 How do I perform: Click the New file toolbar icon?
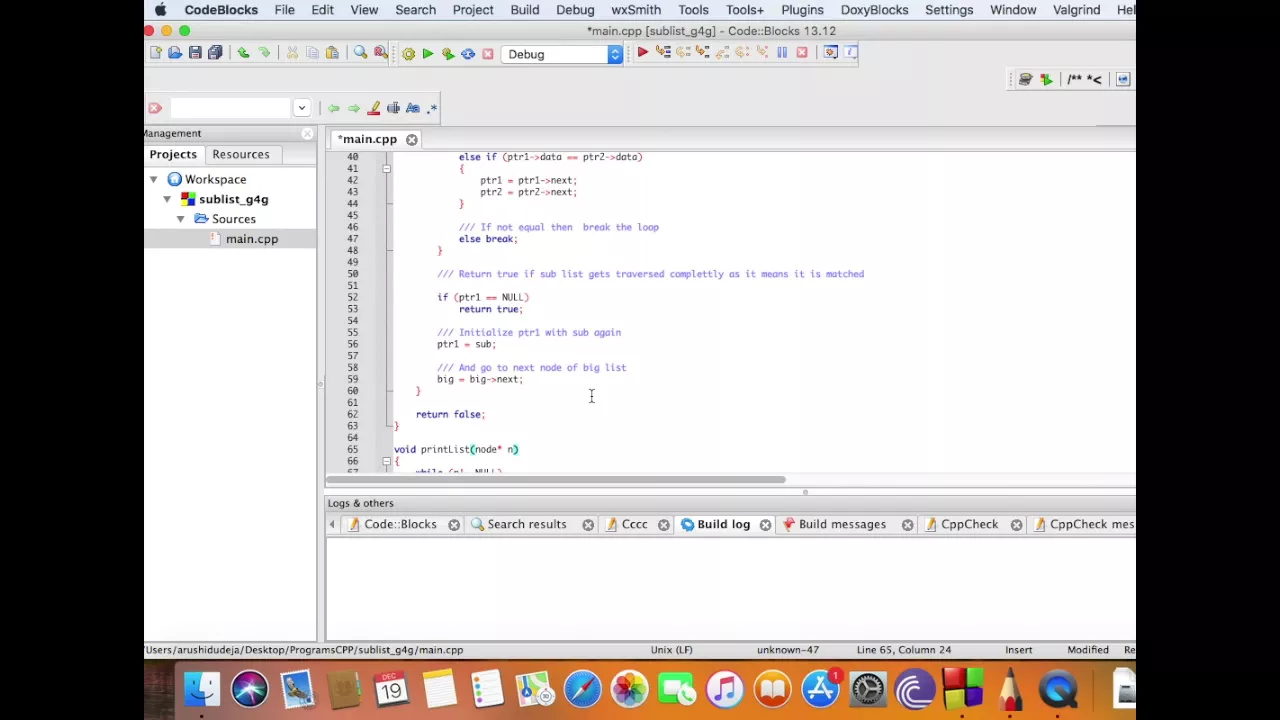[155, 53]
